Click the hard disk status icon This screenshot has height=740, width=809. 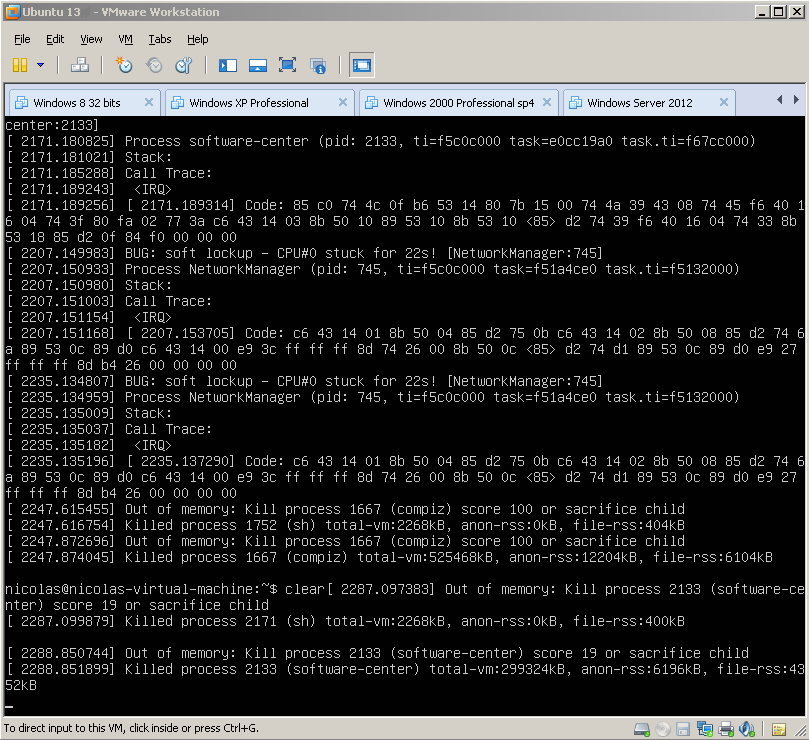pos(641,729)
